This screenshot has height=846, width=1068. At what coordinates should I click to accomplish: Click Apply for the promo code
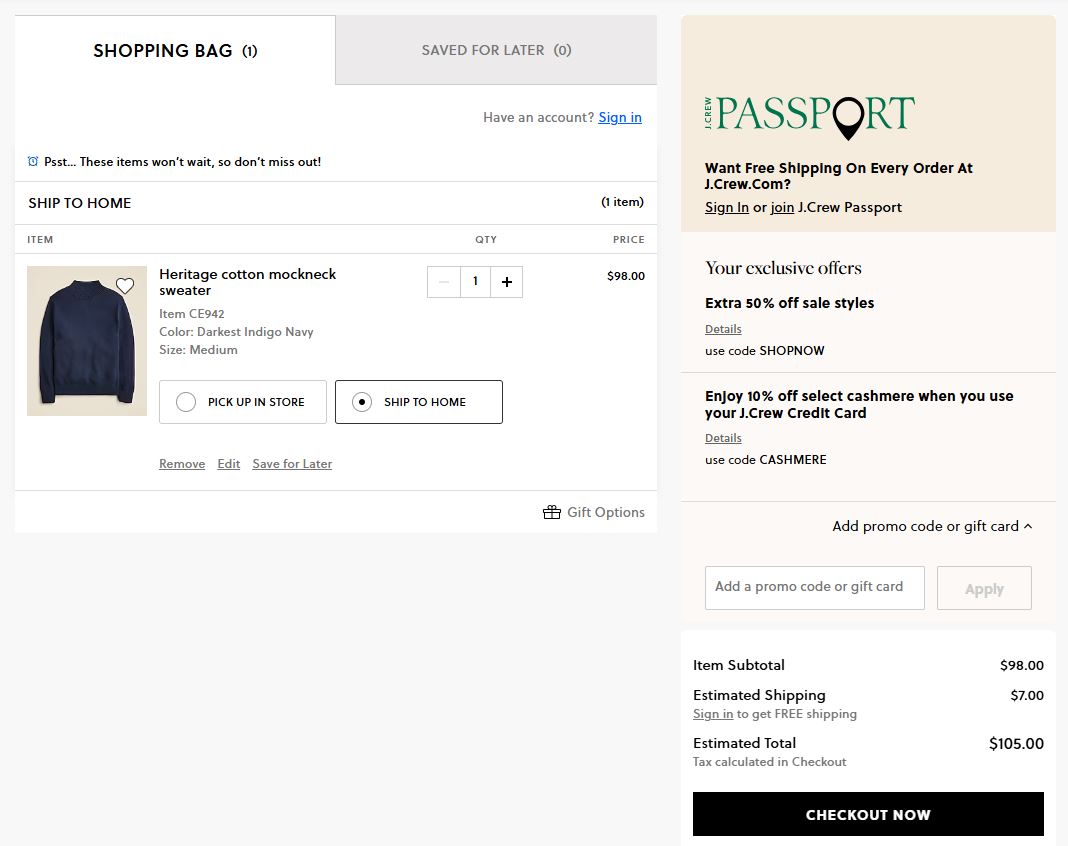984,588
